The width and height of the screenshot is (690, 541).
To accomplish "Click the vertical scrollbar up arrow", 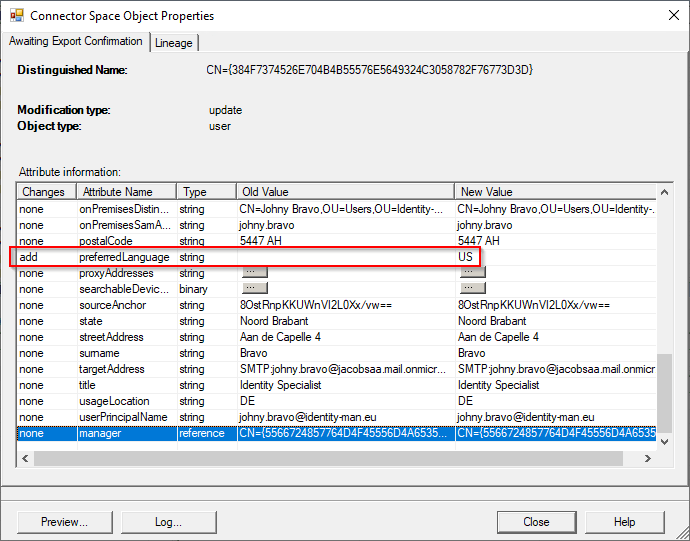I will (x=664, y=192).
